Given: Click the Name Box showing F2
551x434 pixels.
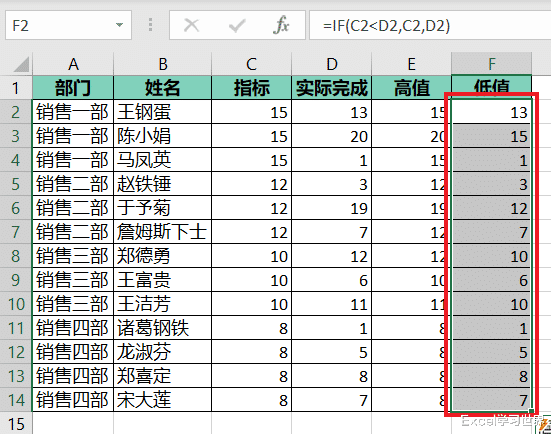Looking at the screenshot, I should [68, 25].
